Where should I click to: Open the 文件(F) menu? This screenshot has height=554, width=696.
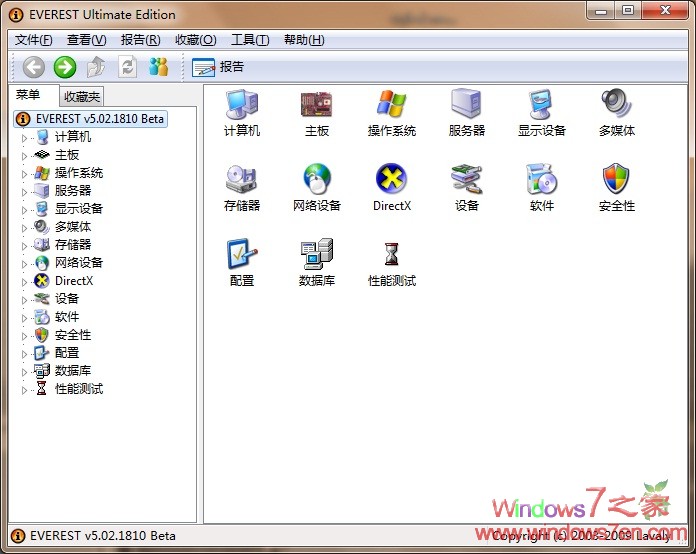coord(34,40)
